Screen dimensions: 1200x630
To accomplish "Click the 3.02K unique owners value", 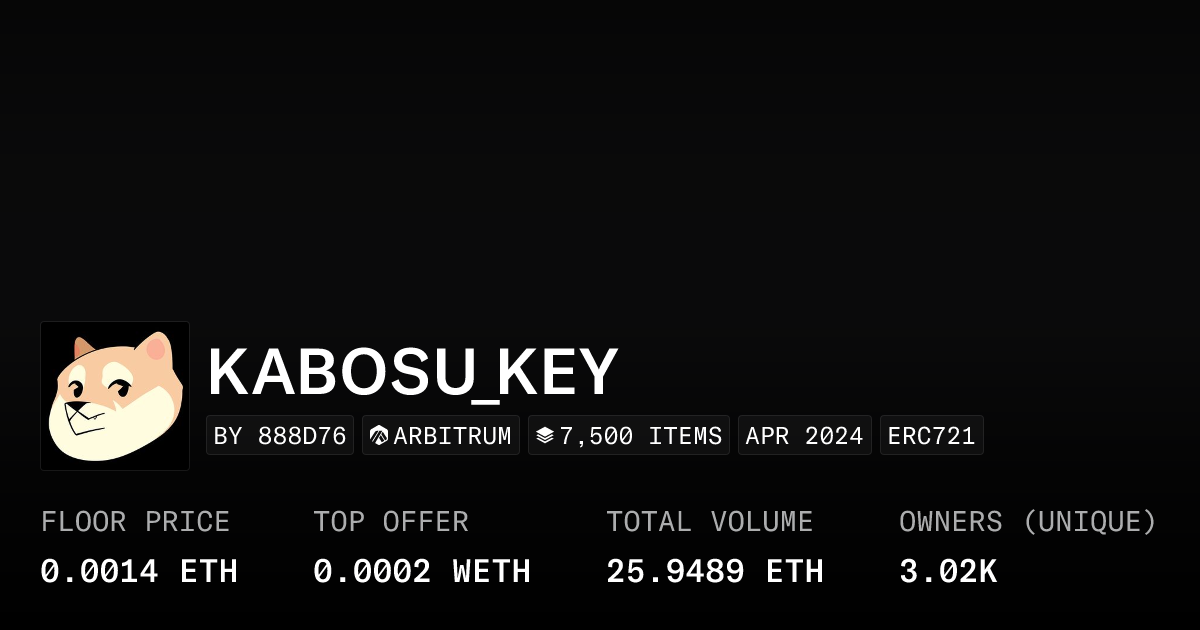I will coord(948,572).
